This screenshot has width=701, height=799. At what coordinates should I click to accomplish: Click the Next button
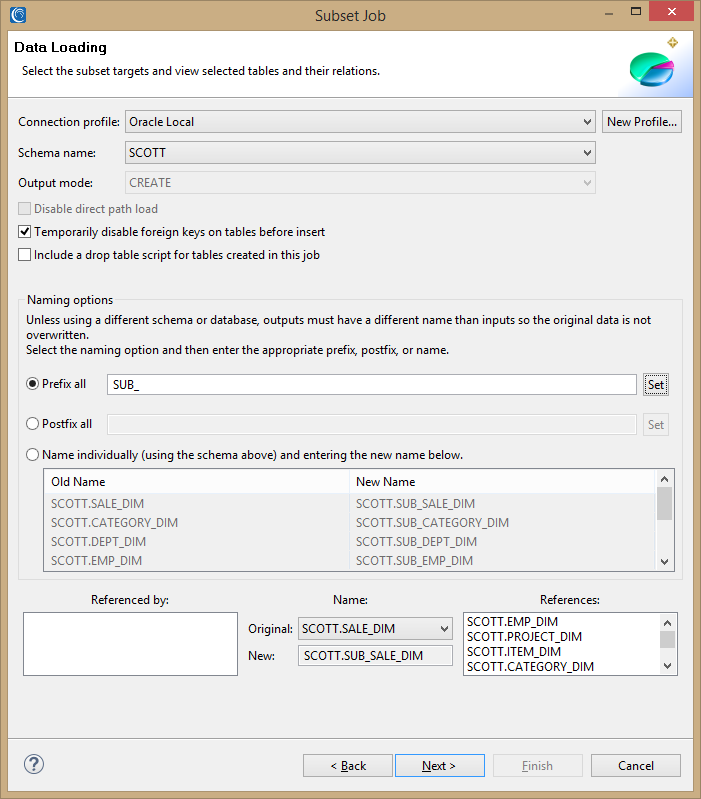coord(439,766)
